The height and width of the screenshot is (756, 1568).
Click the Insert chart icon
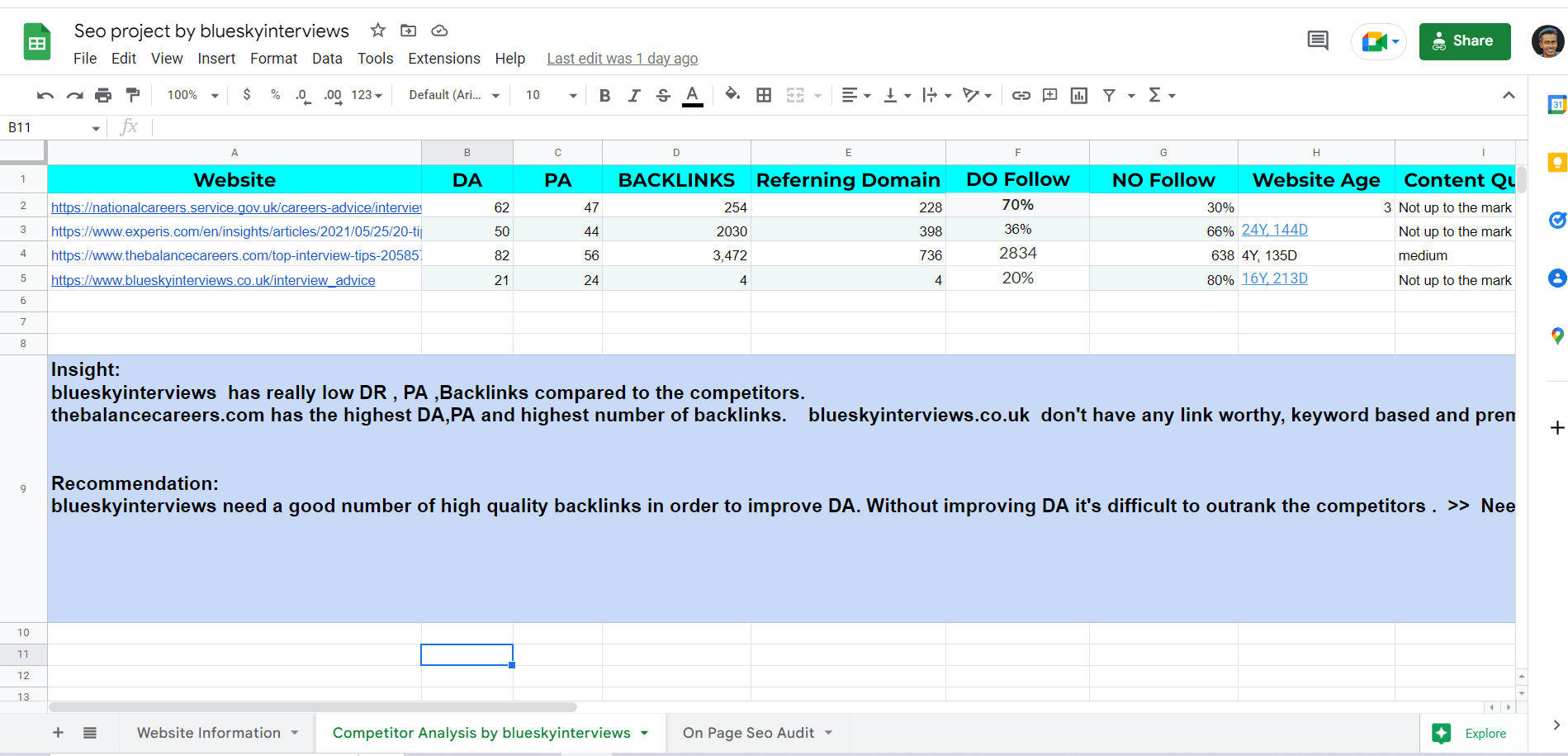tap(1079, 96)
